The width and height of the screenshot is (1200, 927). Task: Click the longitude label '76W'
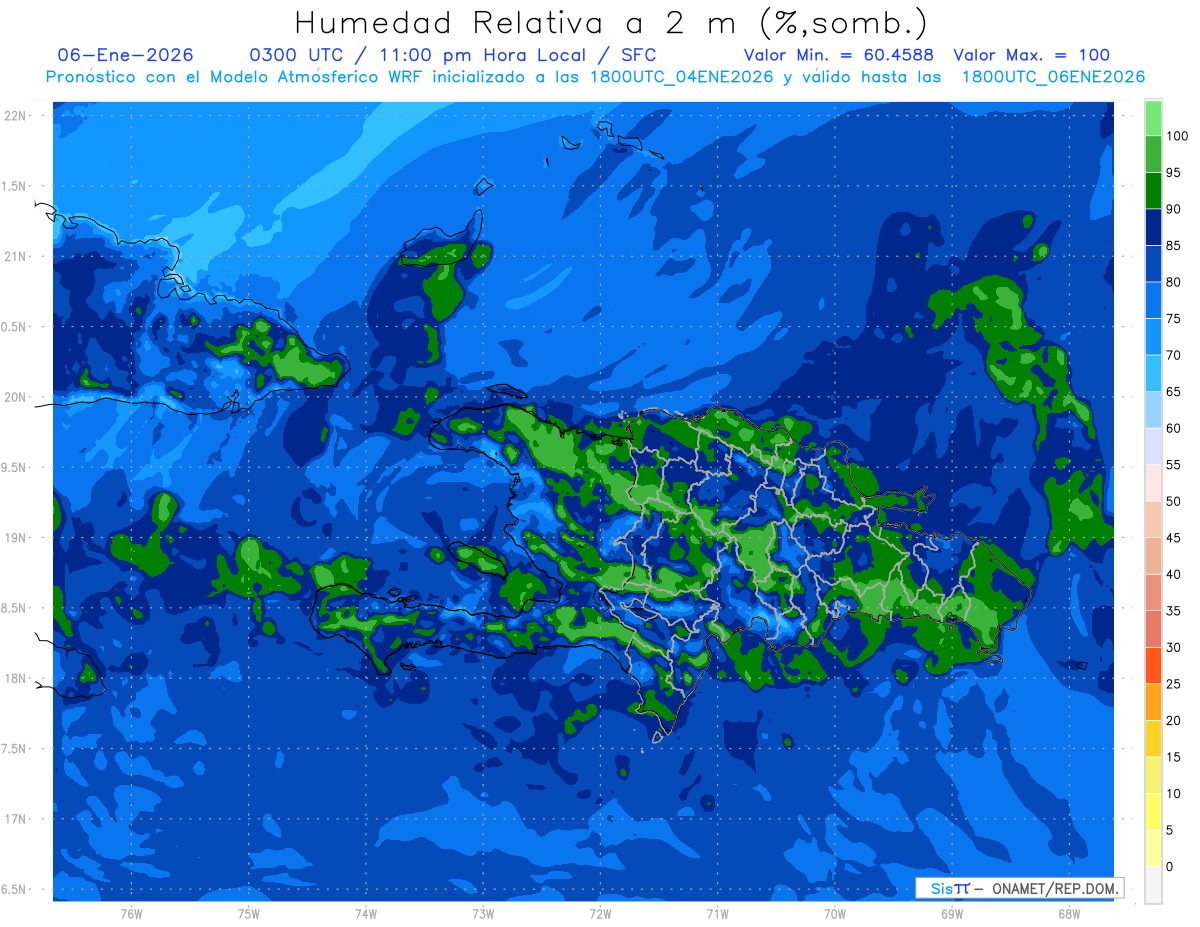[131, 914]
